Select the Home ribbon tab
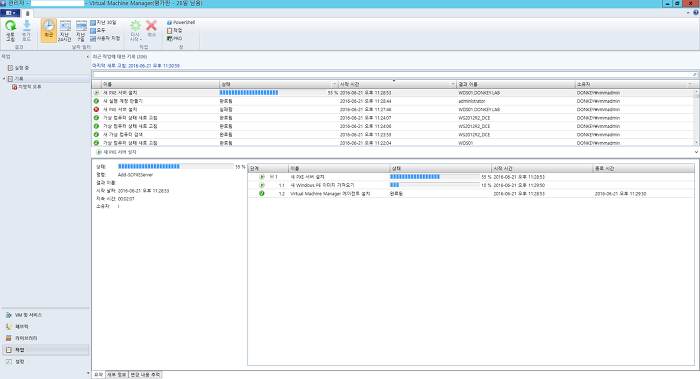Image resolution: width=700 pixels, height=379 pixels. tap(27, 13)
